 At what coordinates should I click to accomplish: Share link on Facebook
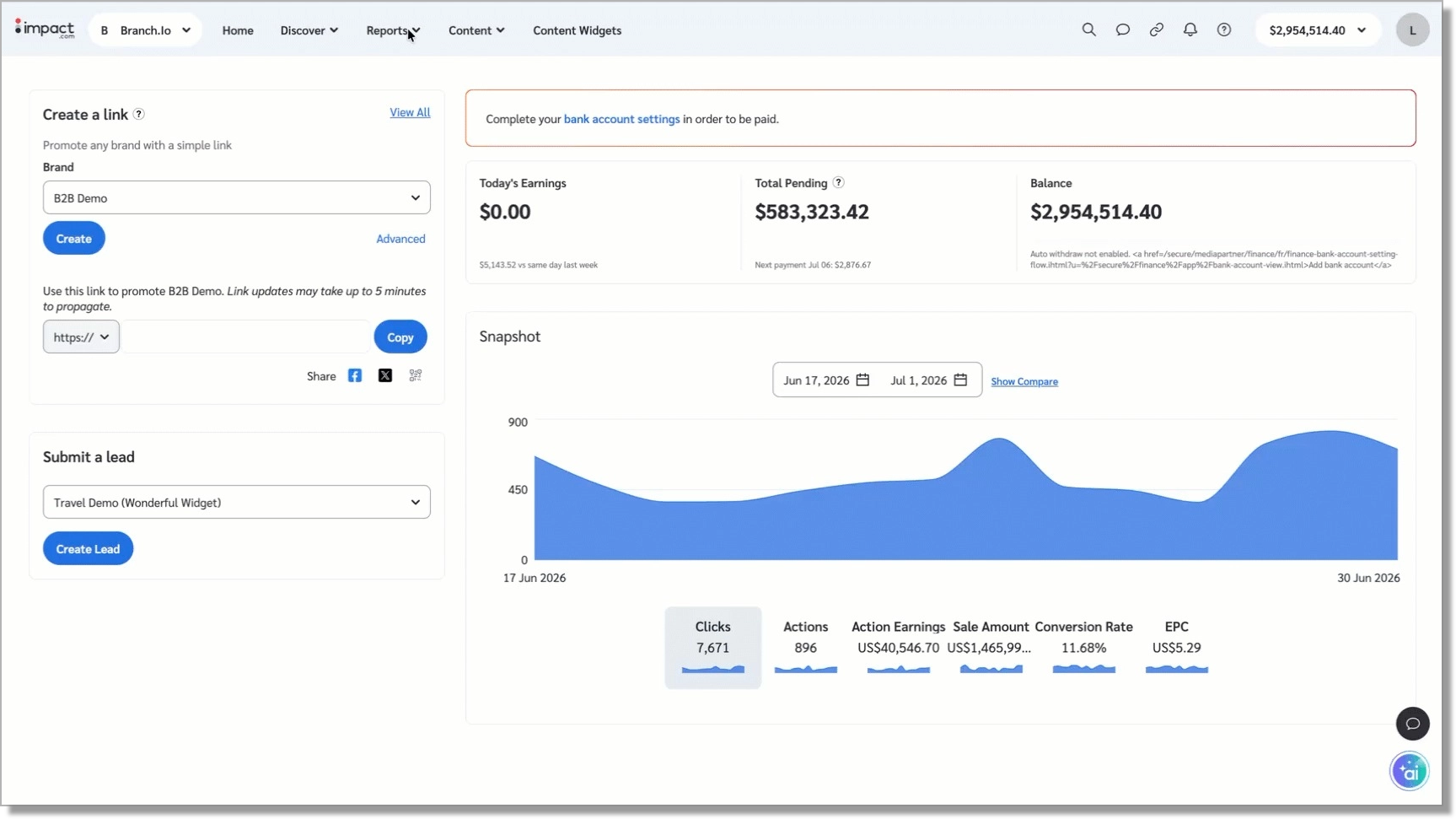[355, 375]
